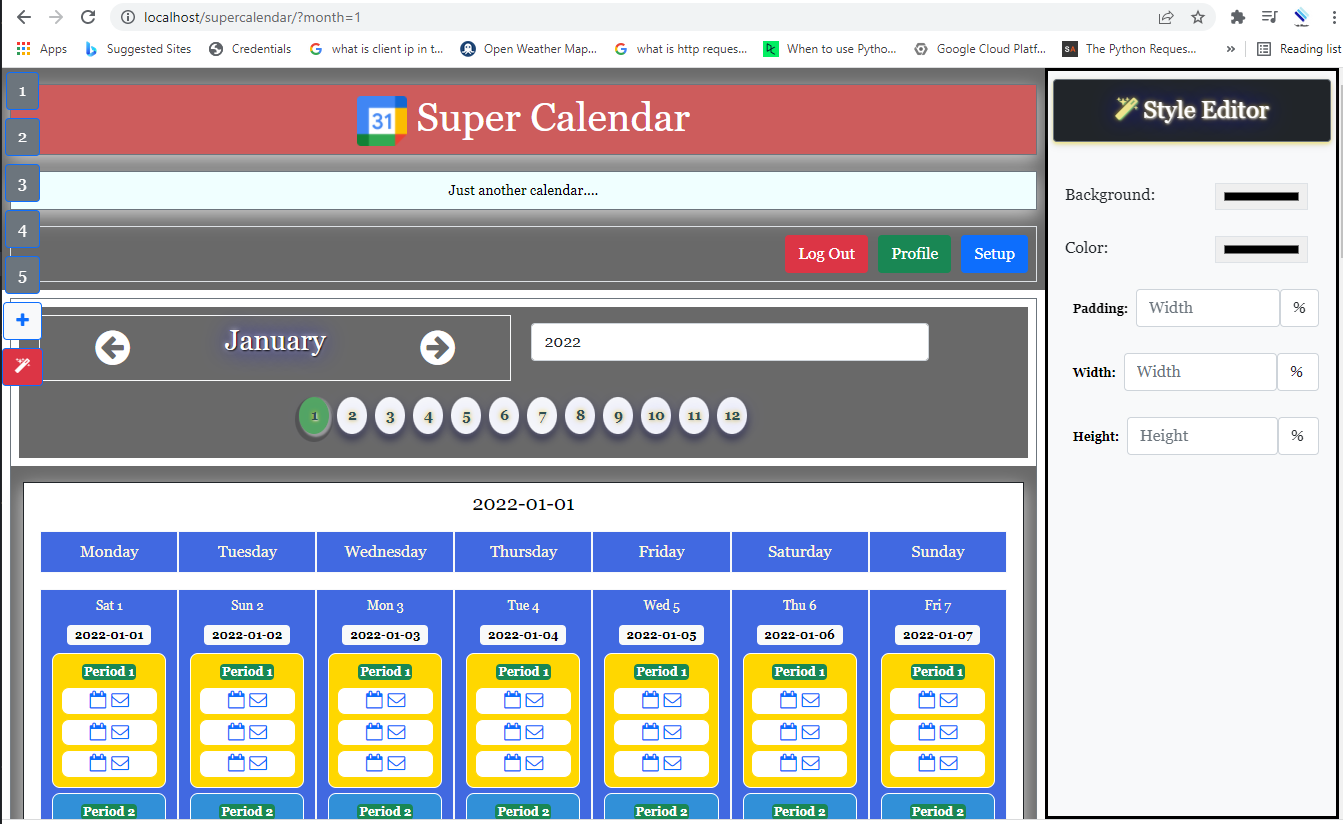The width and height of the screenshot is (1343, 824).
Task: Click the % unit button beside Padding
Action: click(x=1299, y=308)
